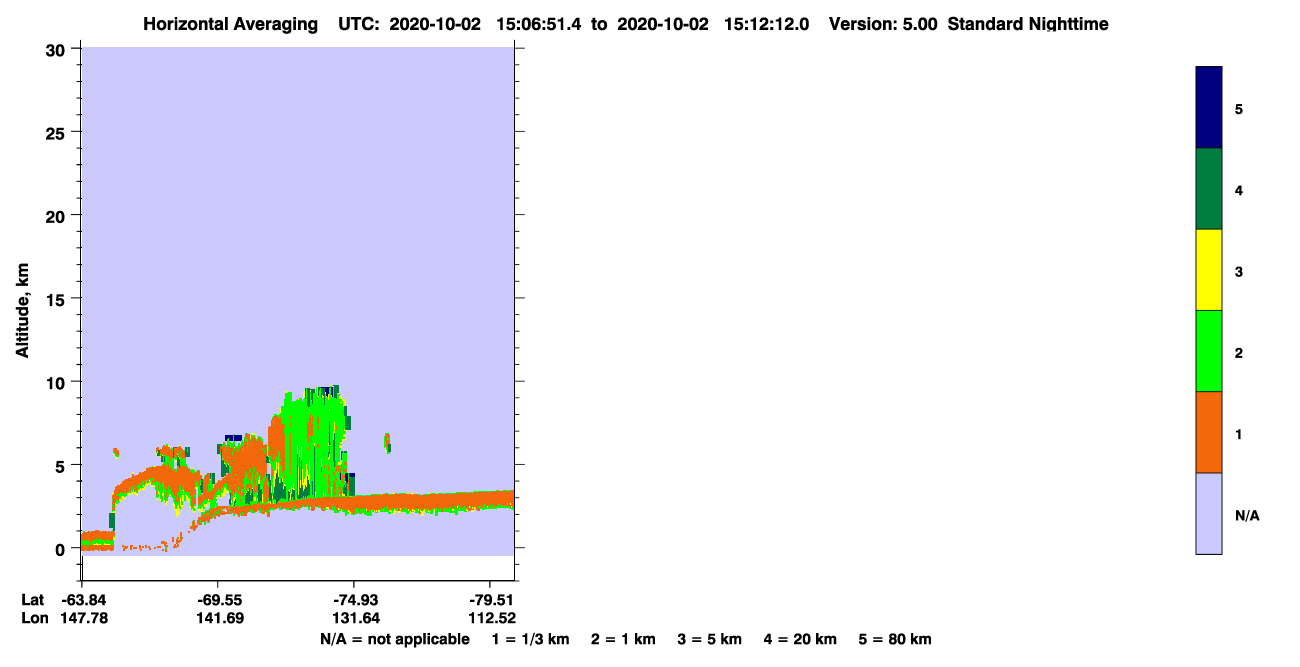1300x667 pixels.
Task: Click latitude value -79.51
Action: click(x=490, y=599)
